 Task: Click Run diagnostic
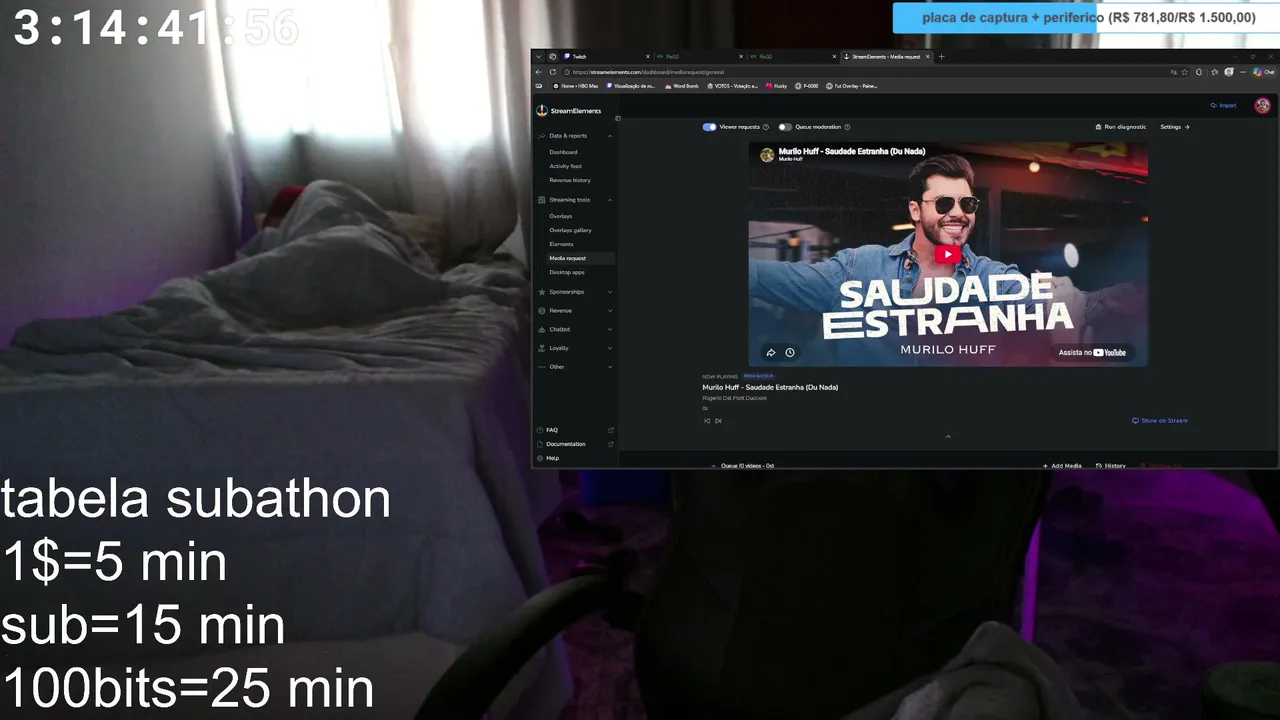pyautogui.click(x=1121, y=127)
